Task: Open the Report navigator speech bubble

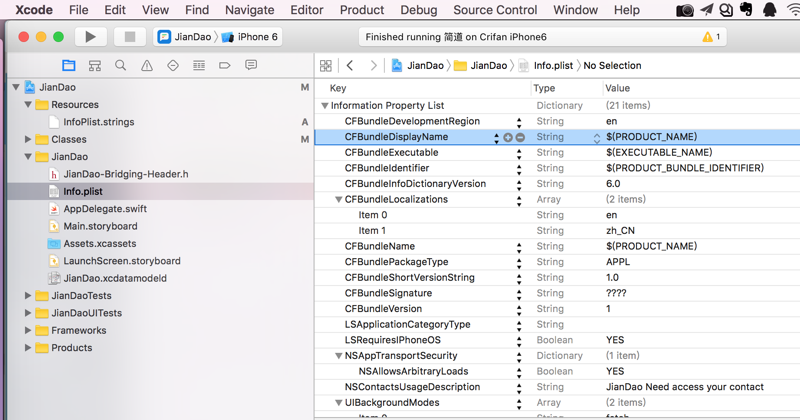Action: click(x=251, y=65)
